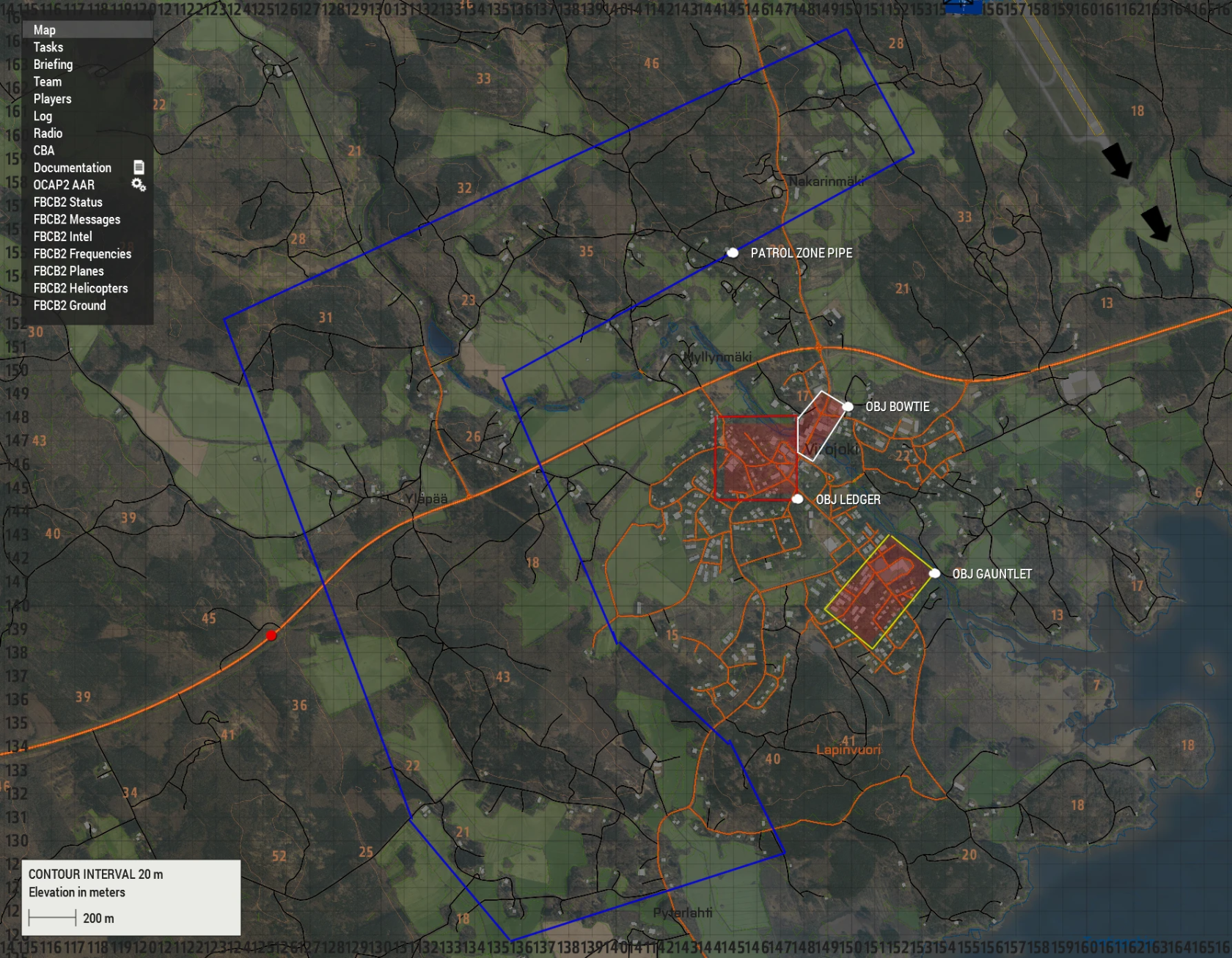This screenshot has height=958, width=1232.
Task: Click the blue unit icon at top edge
Action: [962, 7]
